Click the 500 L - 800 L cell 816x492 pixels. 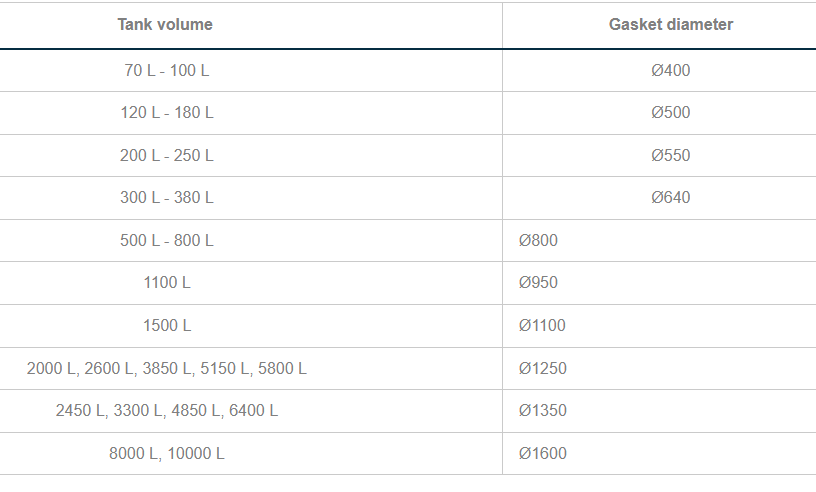166,241
